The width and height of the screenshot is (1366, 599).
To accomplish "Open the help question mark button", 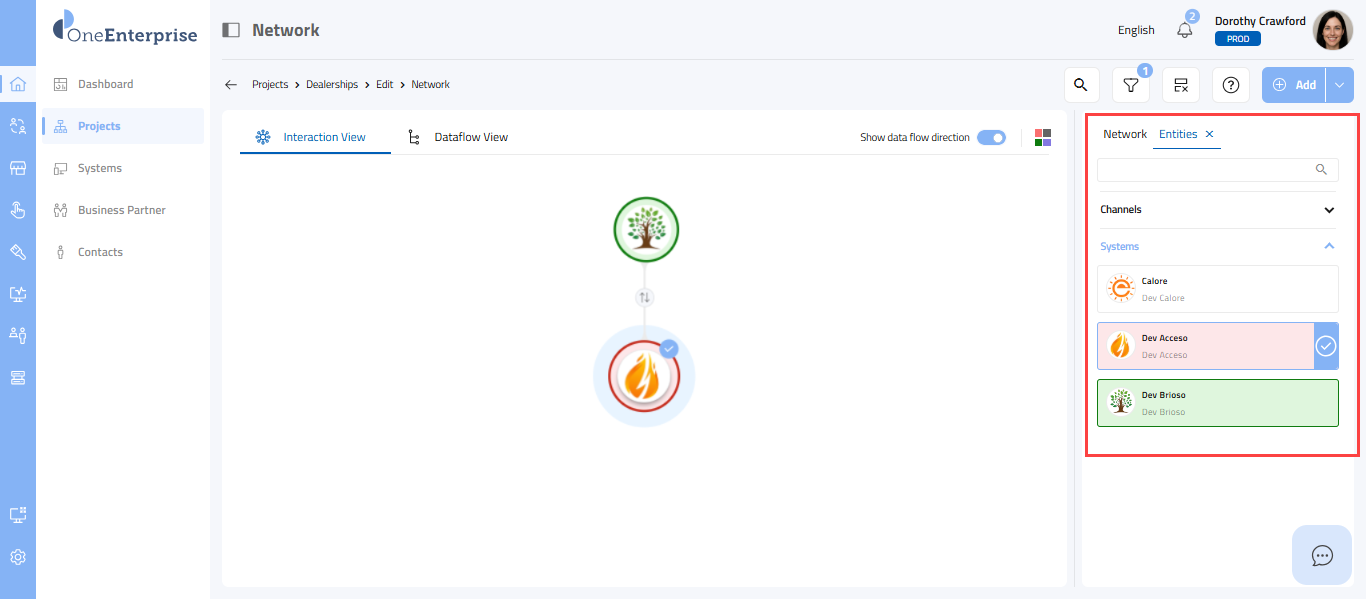I will click(x=1231, y=85).
